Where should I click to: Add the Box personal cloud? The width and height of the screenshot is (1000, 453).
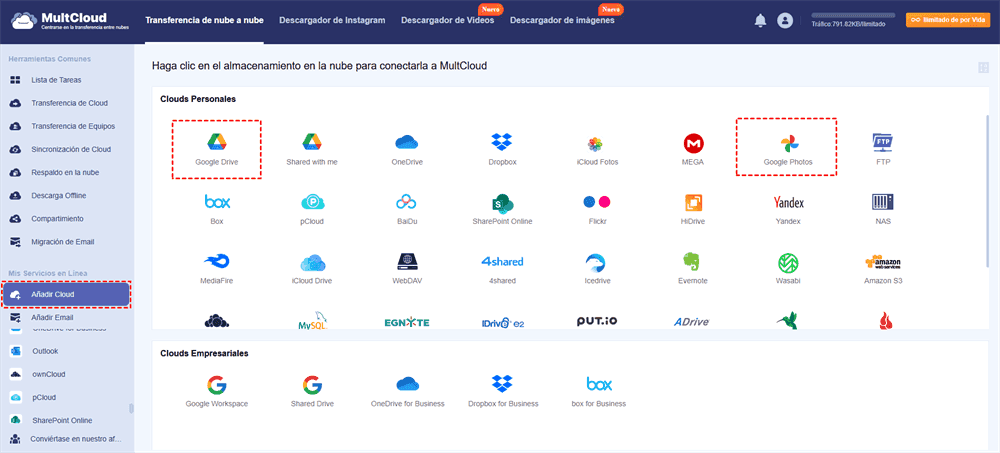click(x=217, y=202)
